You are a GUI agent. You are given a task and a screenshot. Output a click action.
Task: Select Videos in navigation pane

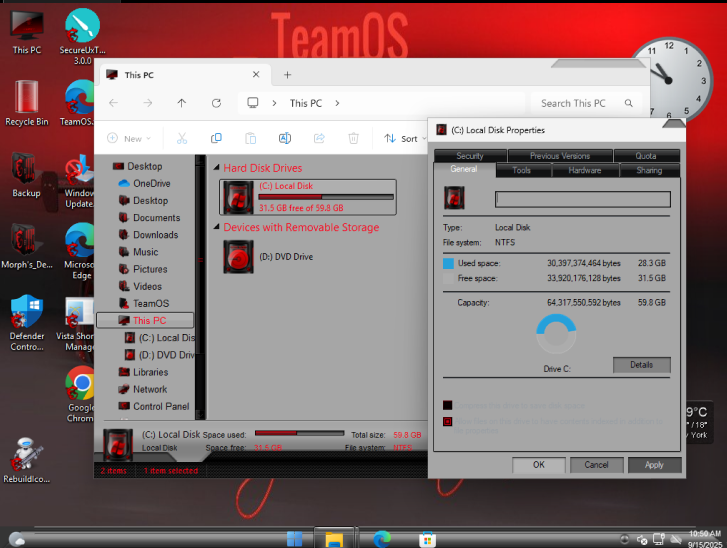coord(140,287)
